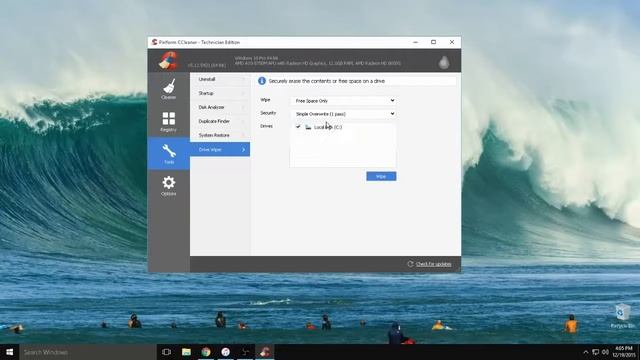
Task: Click the taskbar clock showing the date
Action: coord(623,352)
